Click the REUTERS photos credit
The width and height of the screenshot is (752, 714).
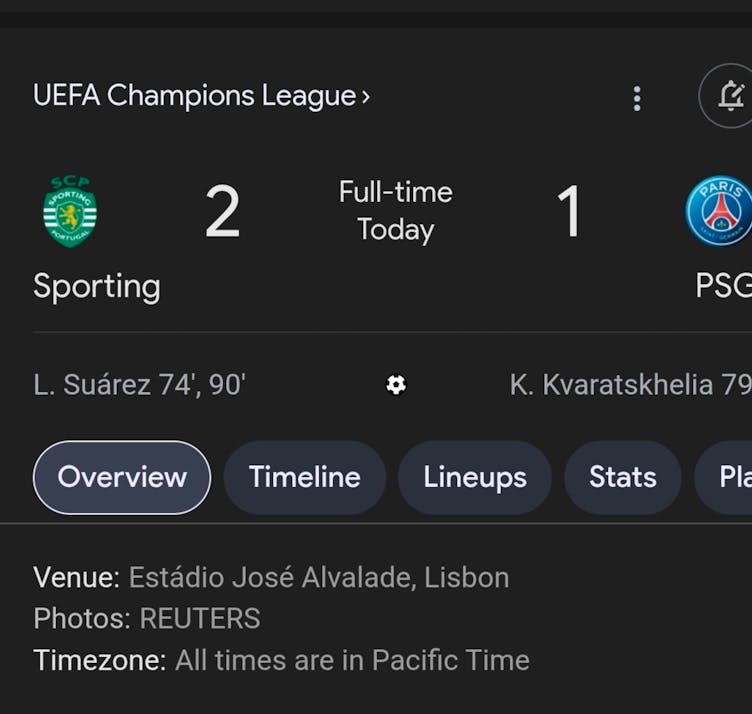[199, 619]
